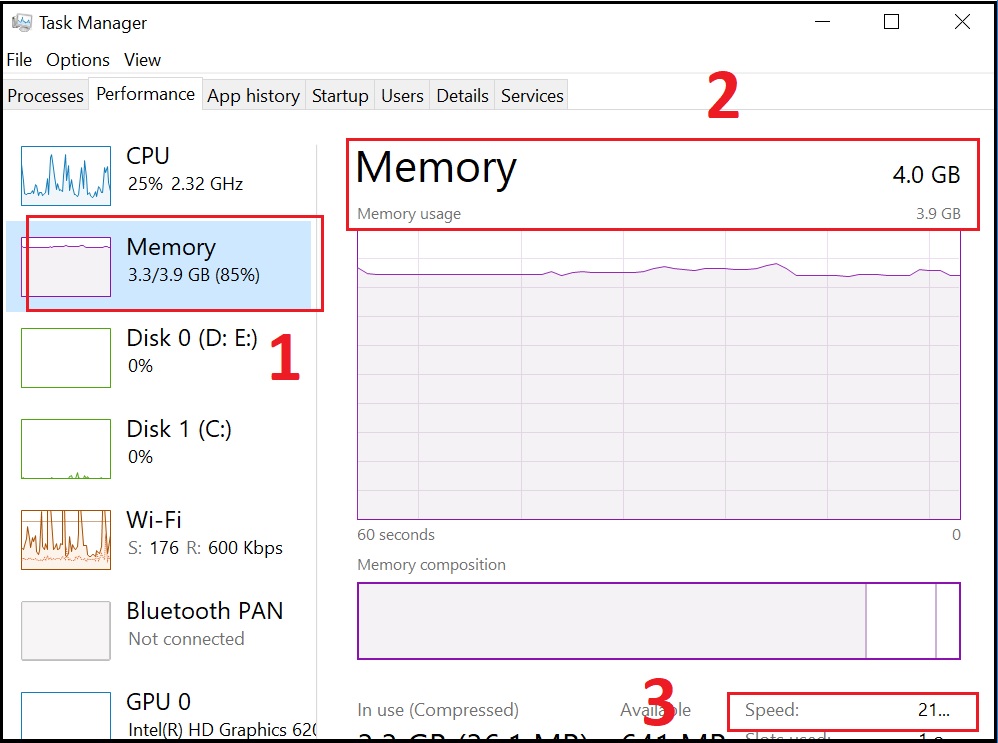The height and width of the screenshot is (743, 998).
Task: Maximize the Task Manager window
Action: tap(891, 23)
